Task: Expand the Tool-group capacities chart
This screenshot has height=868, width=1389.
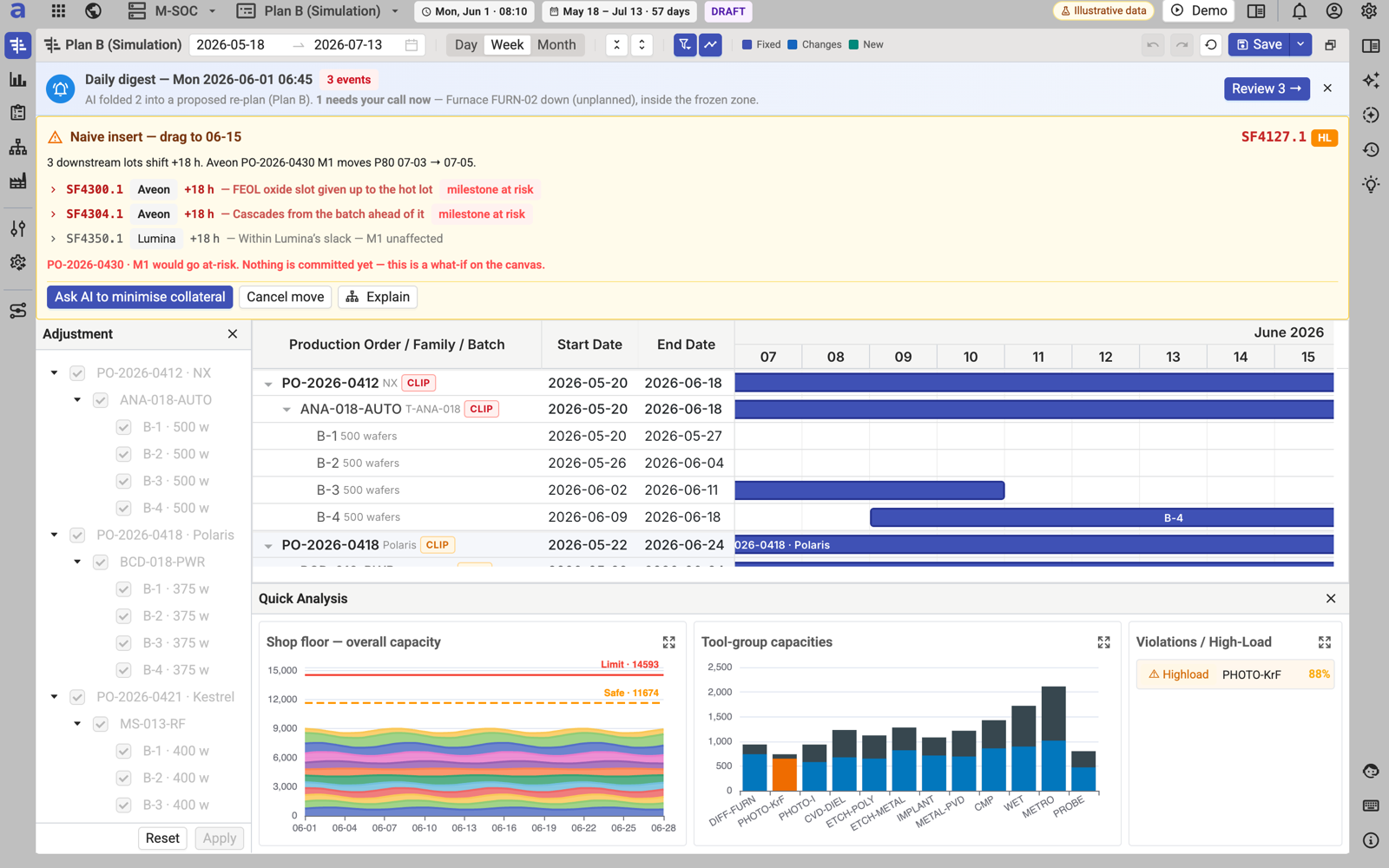Action: pyautogui.click(x=1103, y=642)
